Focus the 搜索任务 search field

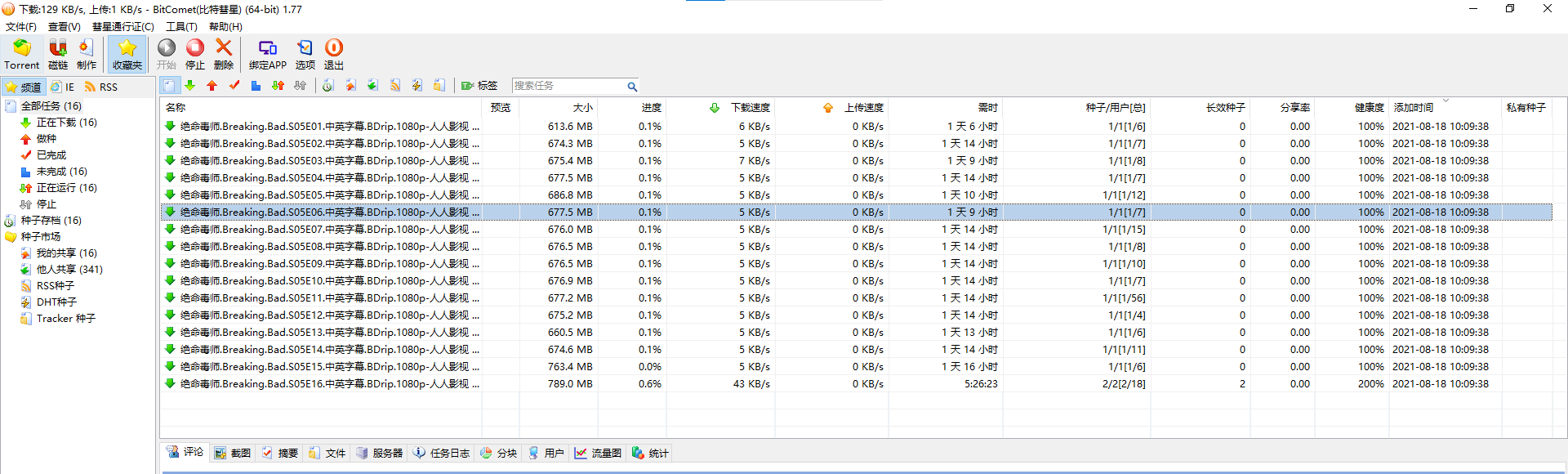568,86
